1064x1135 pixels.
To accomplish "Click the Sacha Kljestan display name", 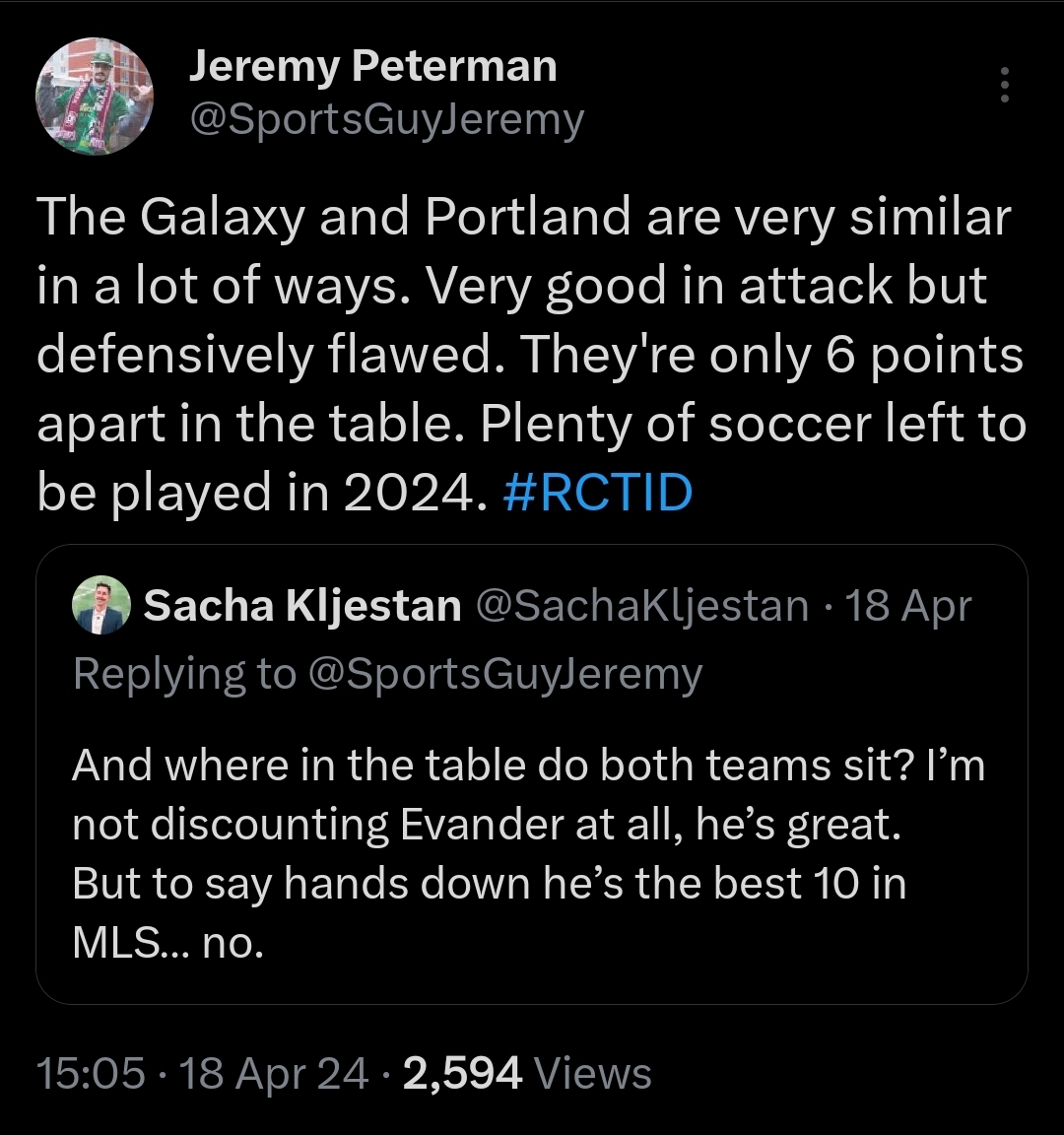I will click(302, 606).
